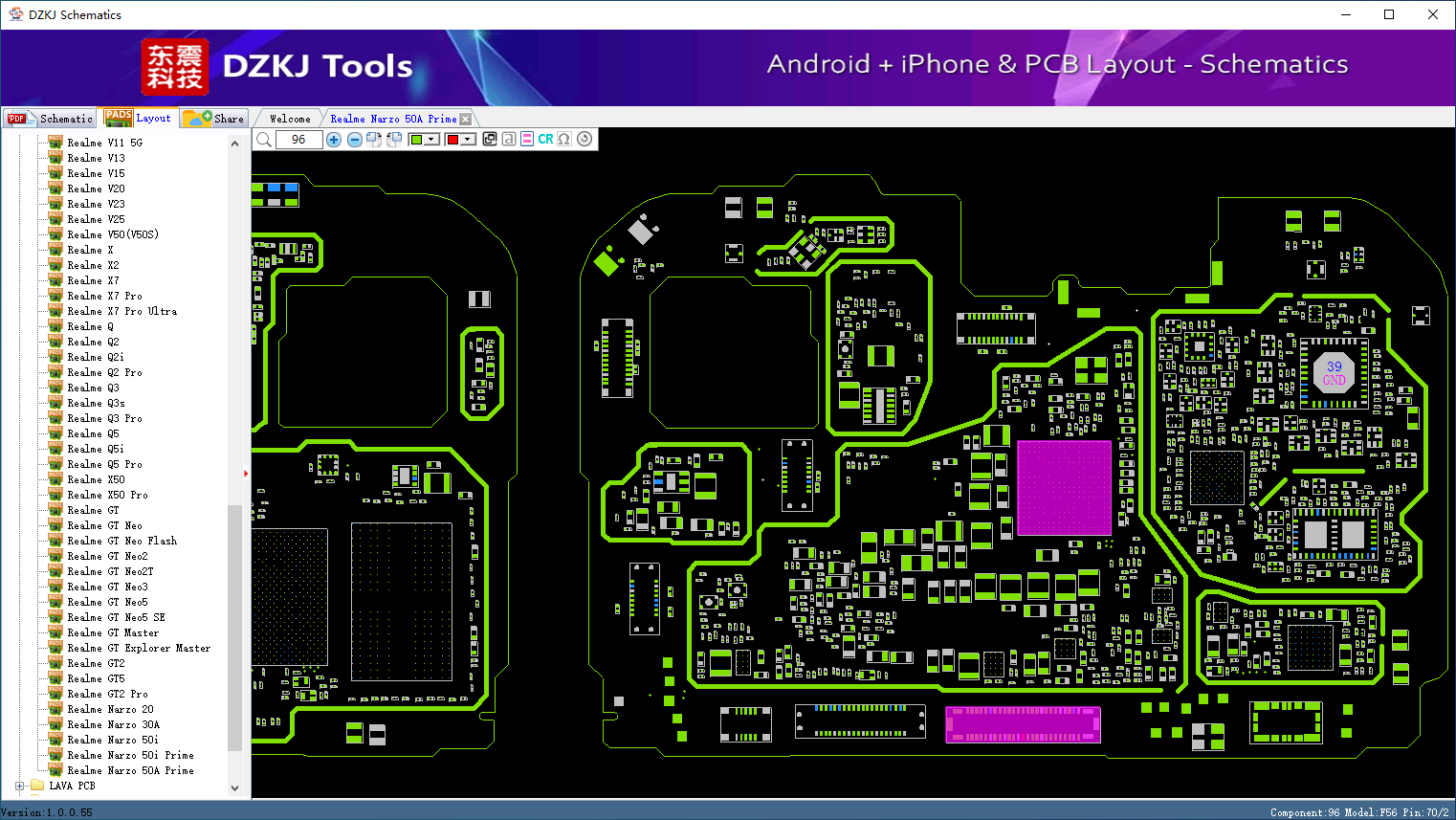Viewport: 1456px width, 820px height.
Task: Toggle the Omega symbol toolbar icon
Action: point(564,139)
